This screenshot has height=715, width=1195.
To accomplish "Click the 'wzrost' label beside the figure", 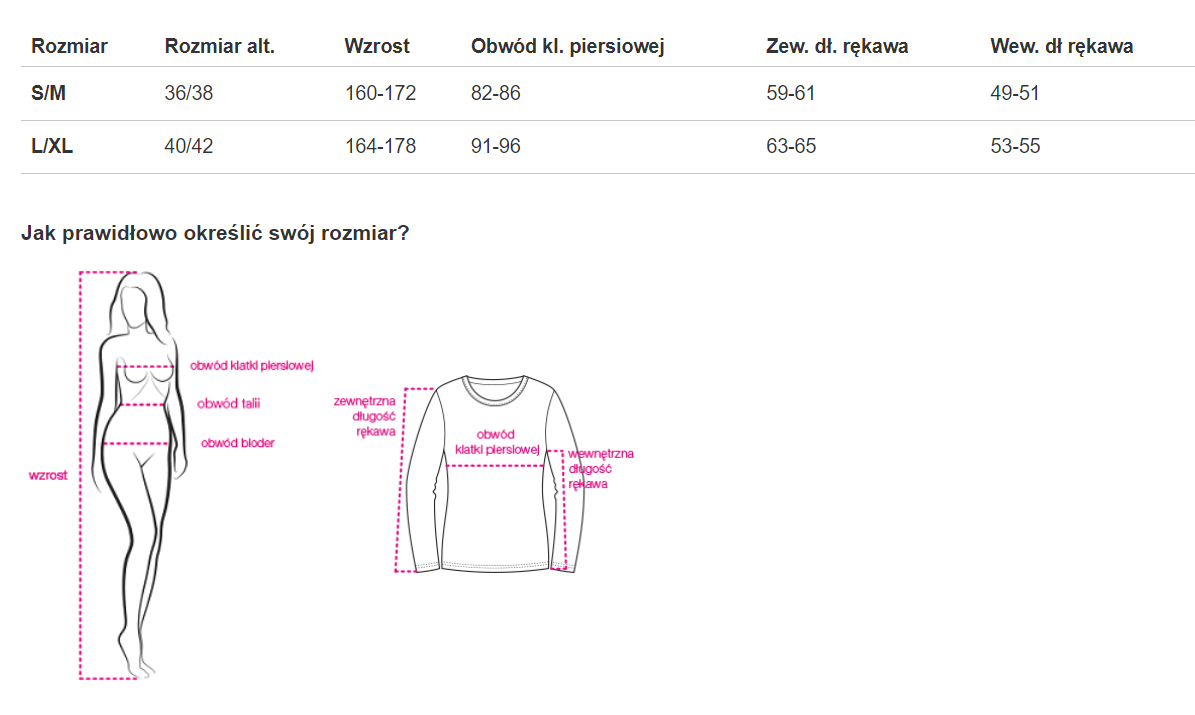I will coord(48,476).
